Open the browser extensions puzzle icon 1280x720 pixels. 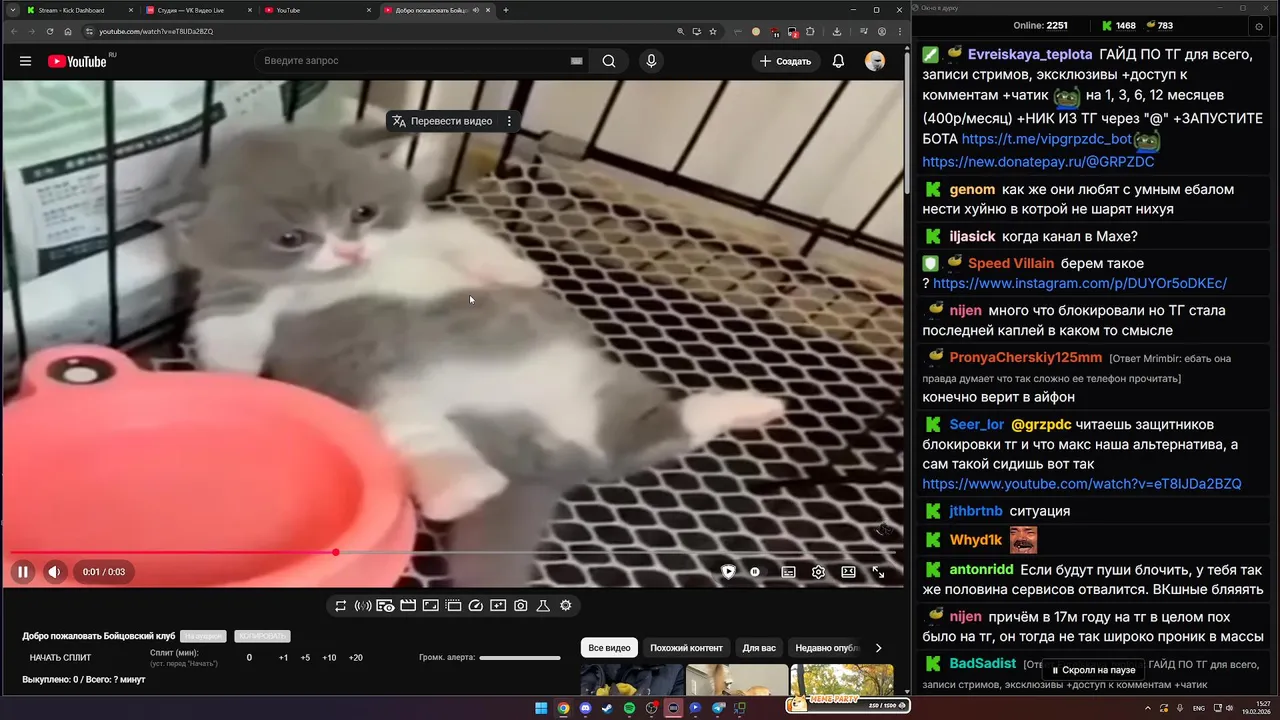tap(810, 31)
